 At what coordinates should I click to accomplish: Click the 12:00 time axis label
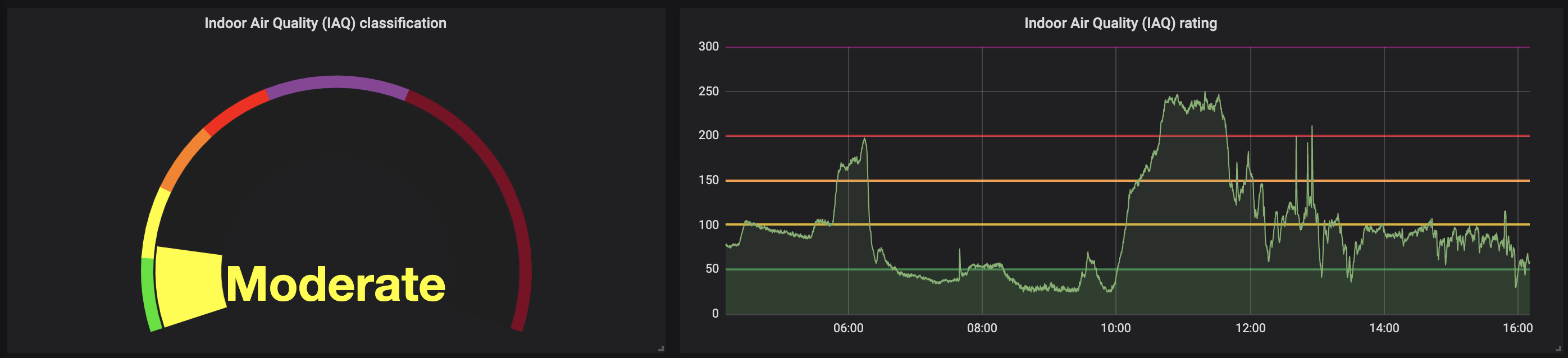point(1250,328)
